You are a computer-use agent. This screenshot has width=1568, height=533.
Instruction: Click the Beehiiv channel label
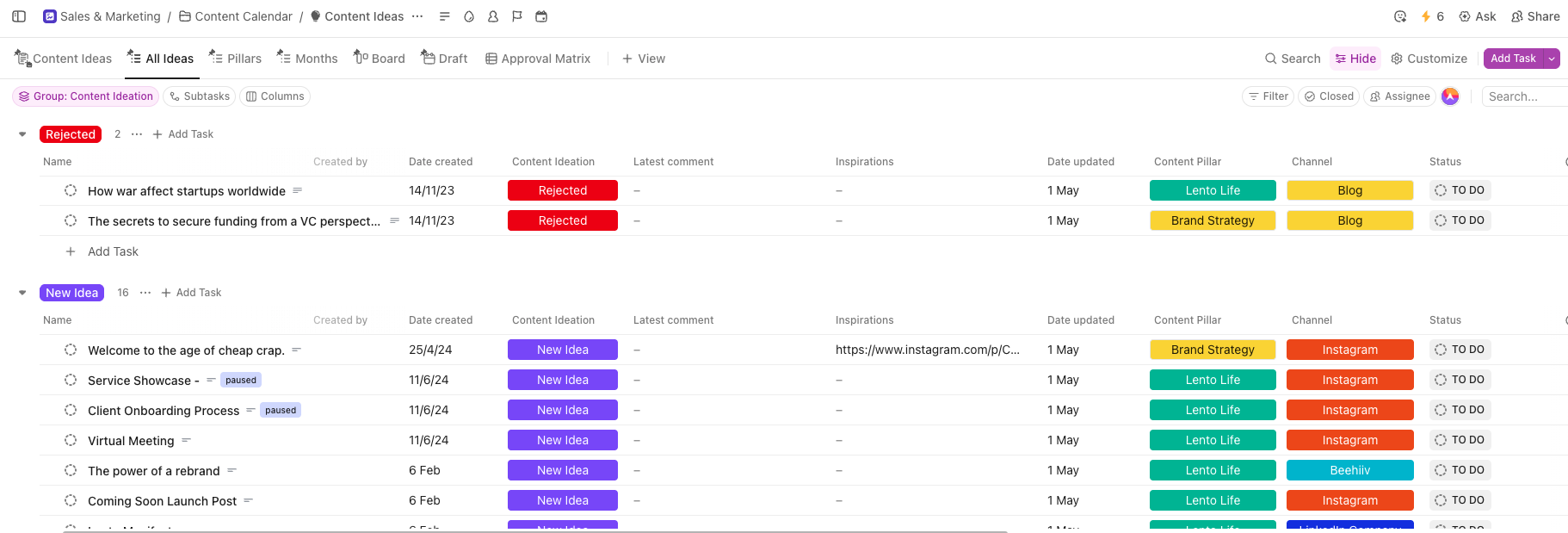1349,470
